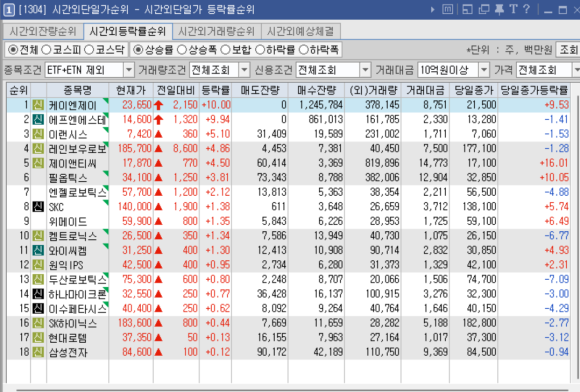Click the right arrow icon in title bar

pyautogui.click(x=432, y=9)
